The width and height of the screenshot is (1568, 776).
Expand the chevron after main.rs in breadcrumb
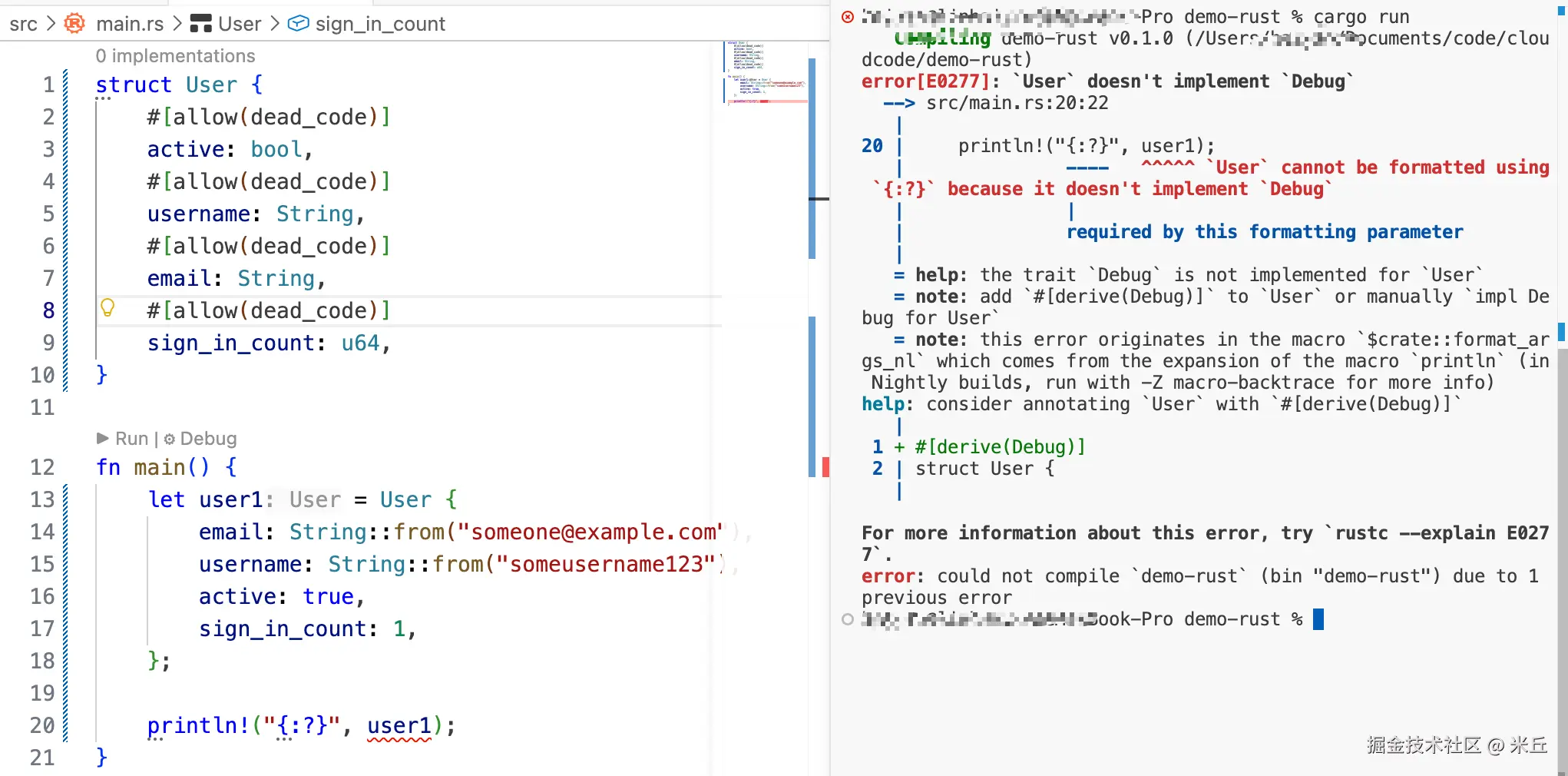point(177,24)
